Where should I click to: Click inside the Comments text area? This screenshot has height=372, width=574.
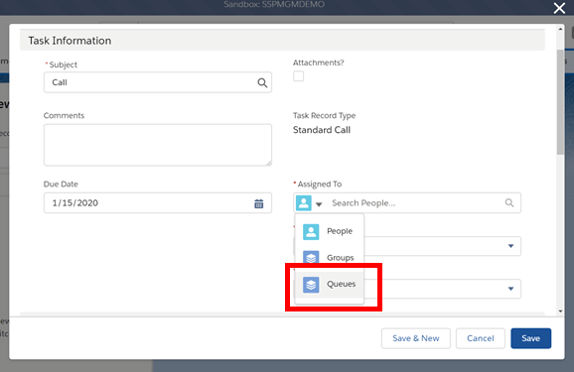158,145
